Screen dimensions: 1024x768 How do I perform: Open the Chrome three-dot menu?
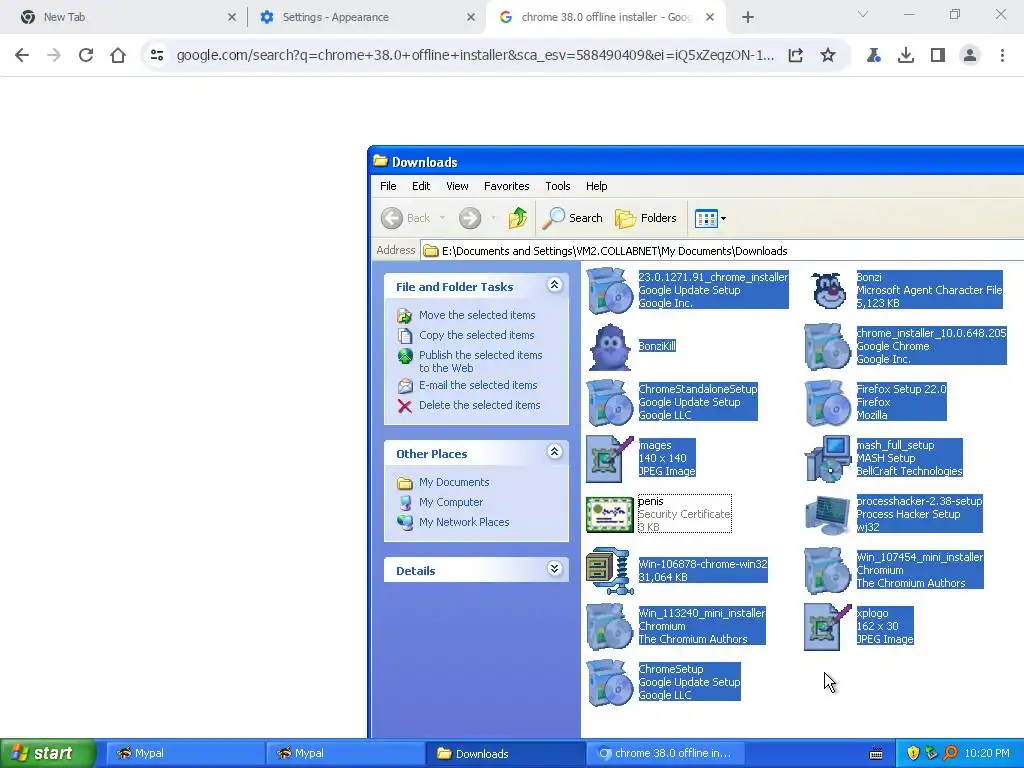[1002, 56]
